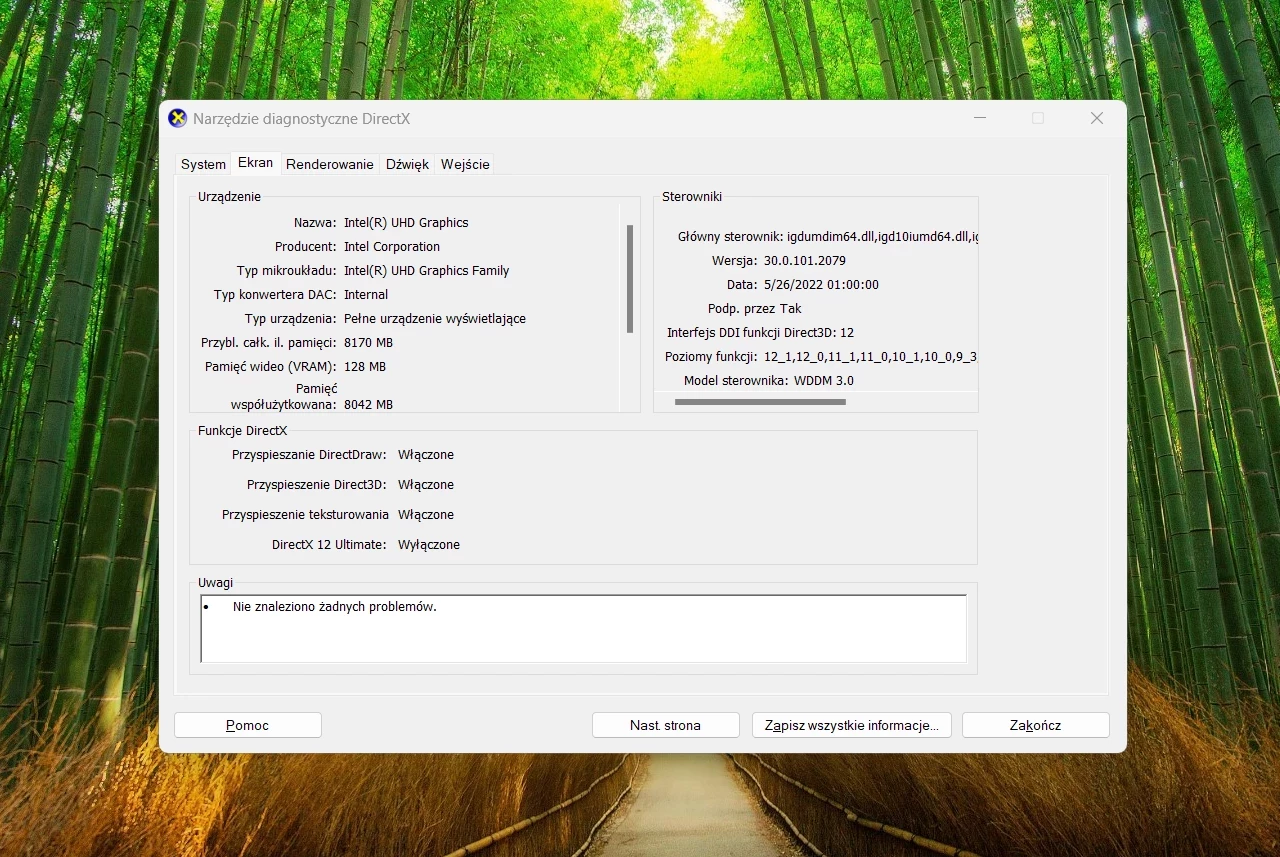This screenshot has width=1280, height=857.
Task: Click the shared memory value 8042 MB
Action: [369, 405]
